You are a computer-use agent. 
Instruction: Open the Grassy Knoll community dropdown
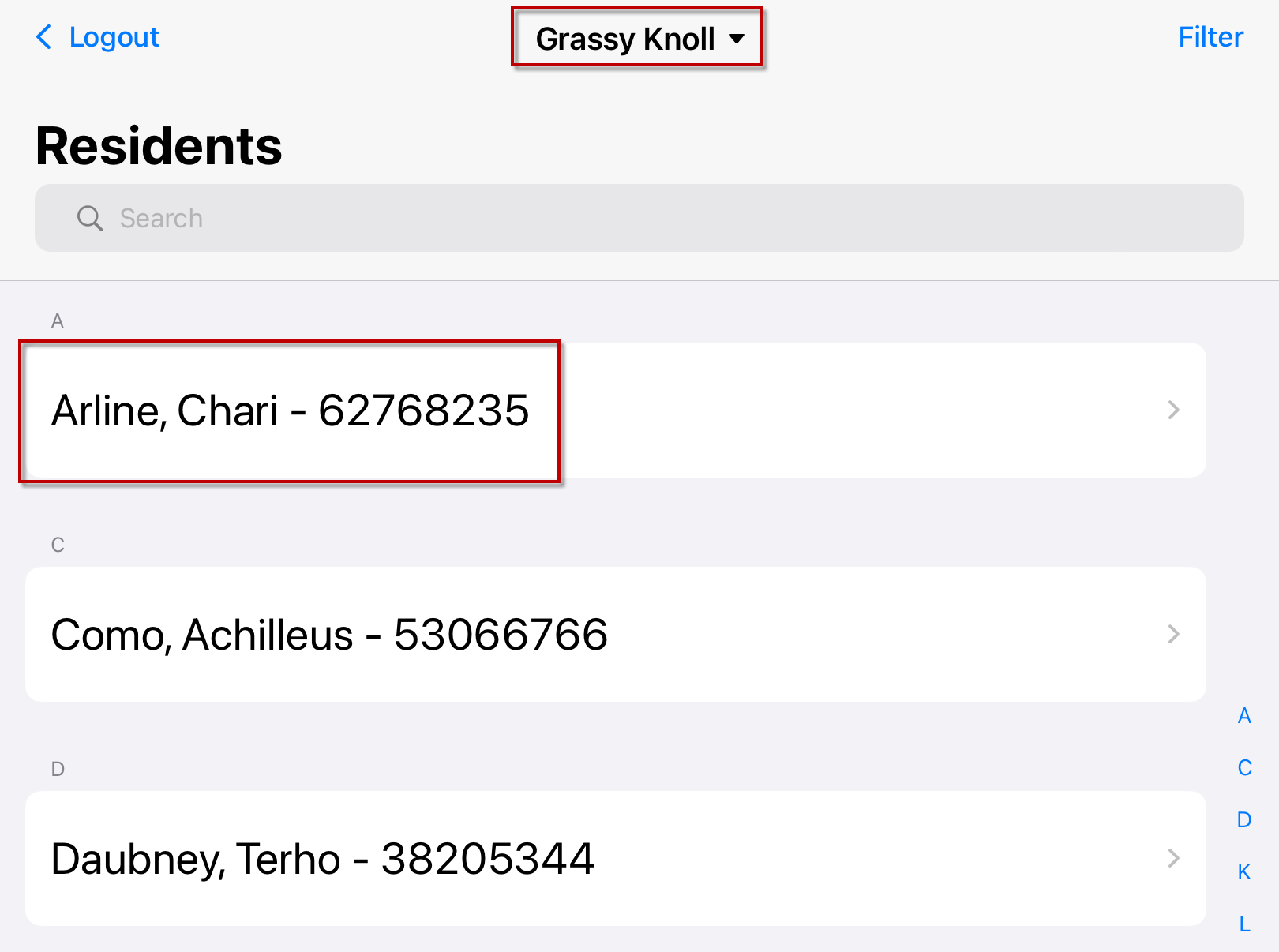pyautogui.click(x=636, y=37)
